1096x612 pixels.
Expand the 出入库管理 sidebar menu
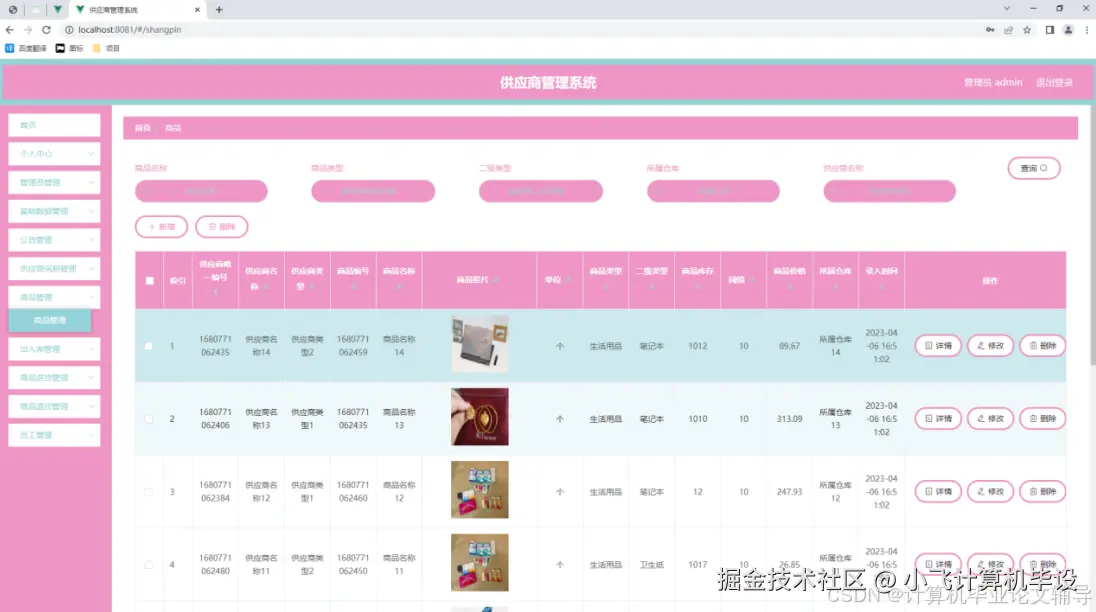point(53,348)
